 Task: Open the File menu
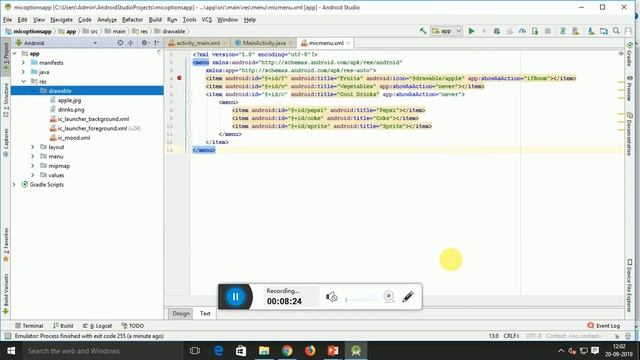(x=7, y=20)
